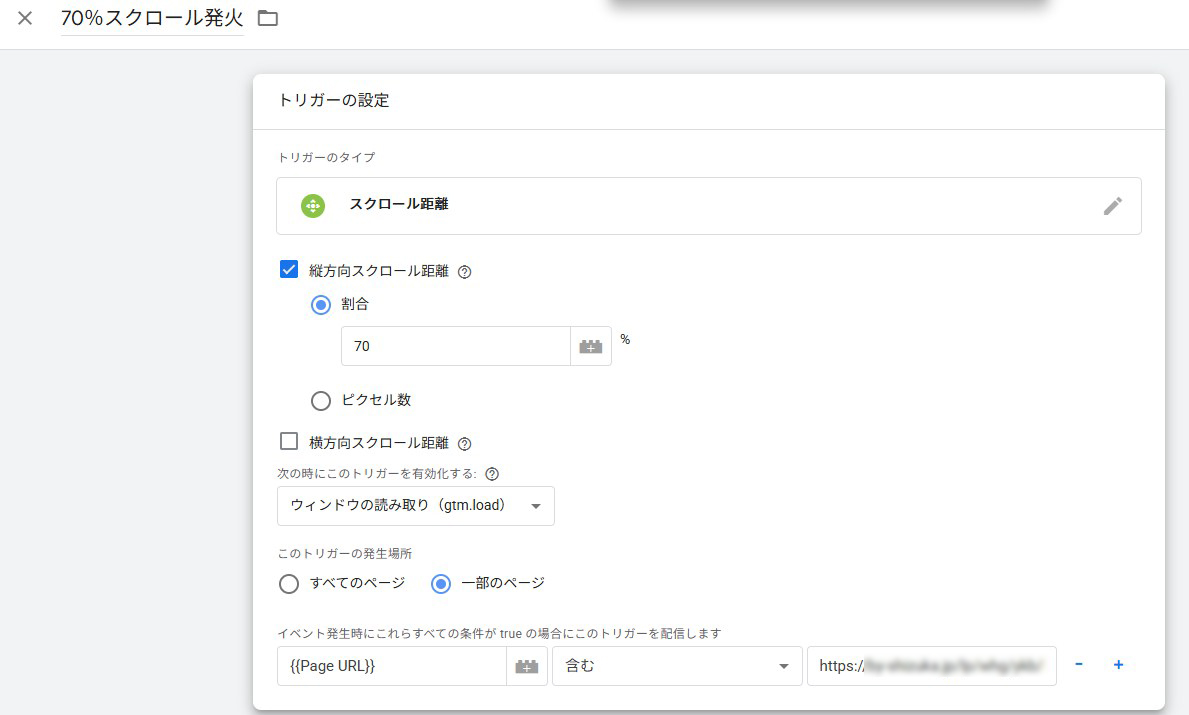This screenshot has width=1189, height=715.
Task: Select 一部のページ radio button
Action: (x=441, y=584)
